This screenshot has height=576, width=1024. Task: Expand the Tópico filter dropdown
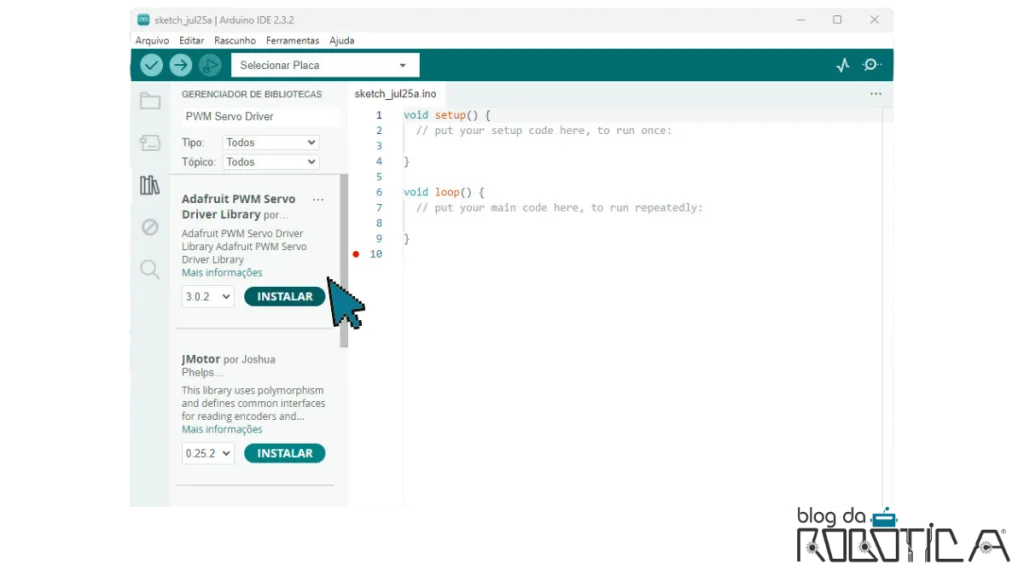270,162
